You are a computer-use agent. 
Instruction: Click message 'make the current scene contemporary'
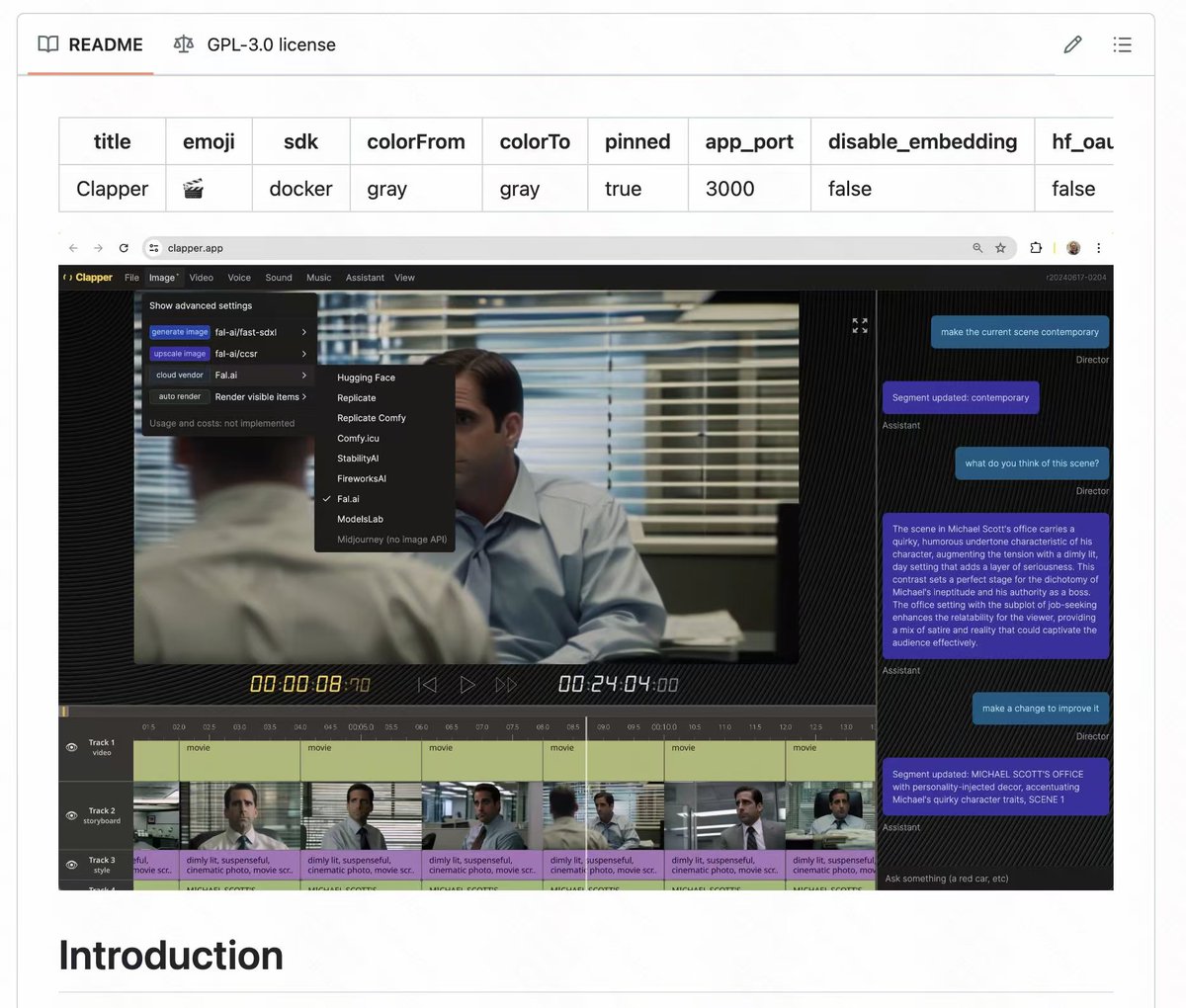click(1020, 333)
